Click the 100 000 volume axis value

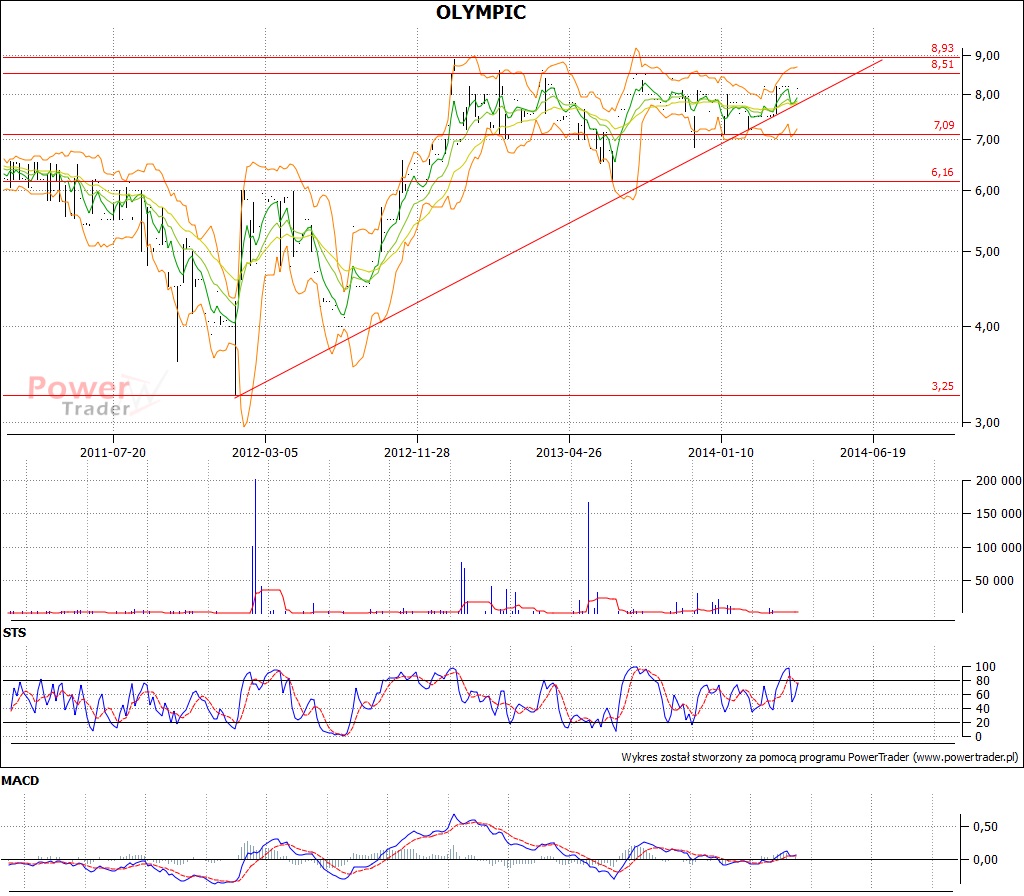pos(999,547)
